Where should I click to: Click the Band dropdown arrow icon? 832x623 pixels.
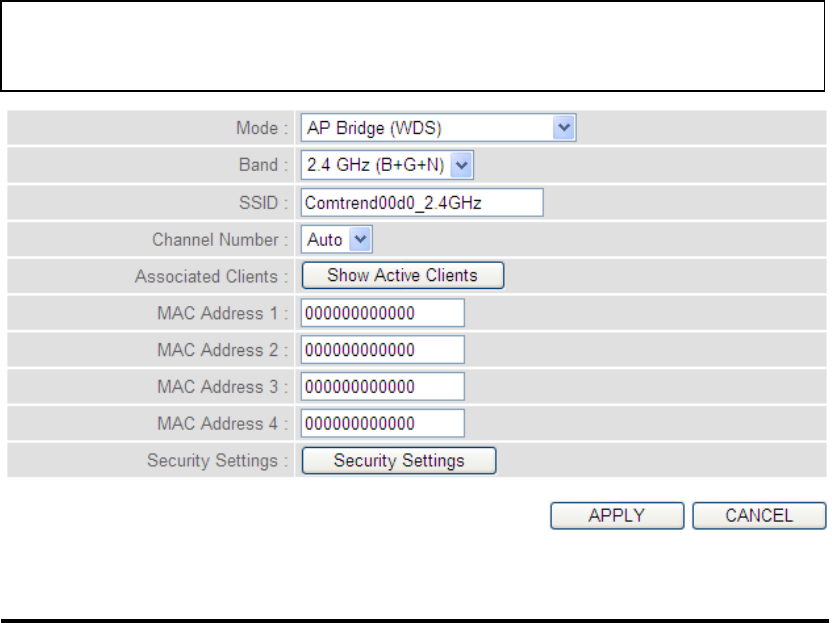click(462, 165)
